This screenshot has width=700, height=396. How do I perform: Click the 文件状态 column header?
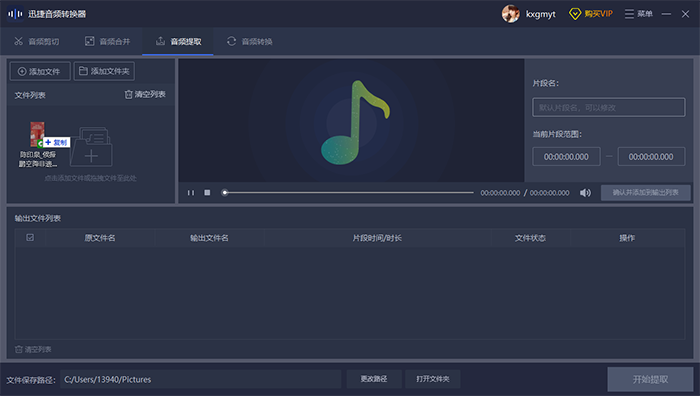click(530, 238)
